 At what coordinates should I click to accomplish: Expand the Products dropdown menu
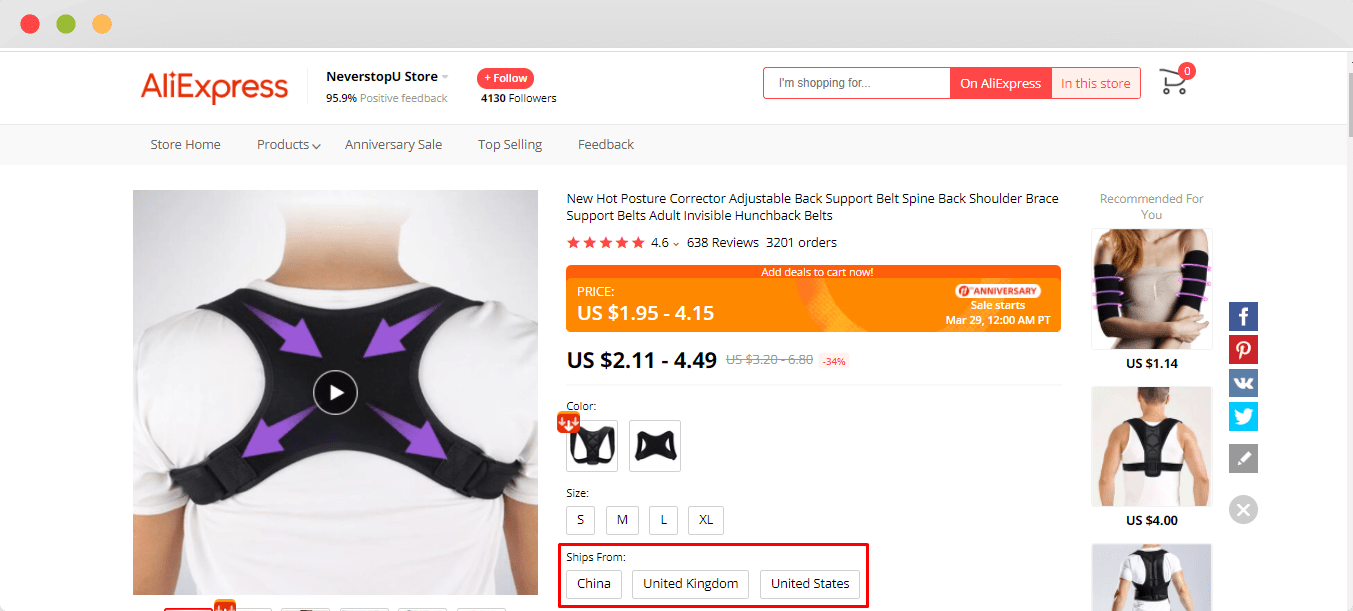click(289, 145)
